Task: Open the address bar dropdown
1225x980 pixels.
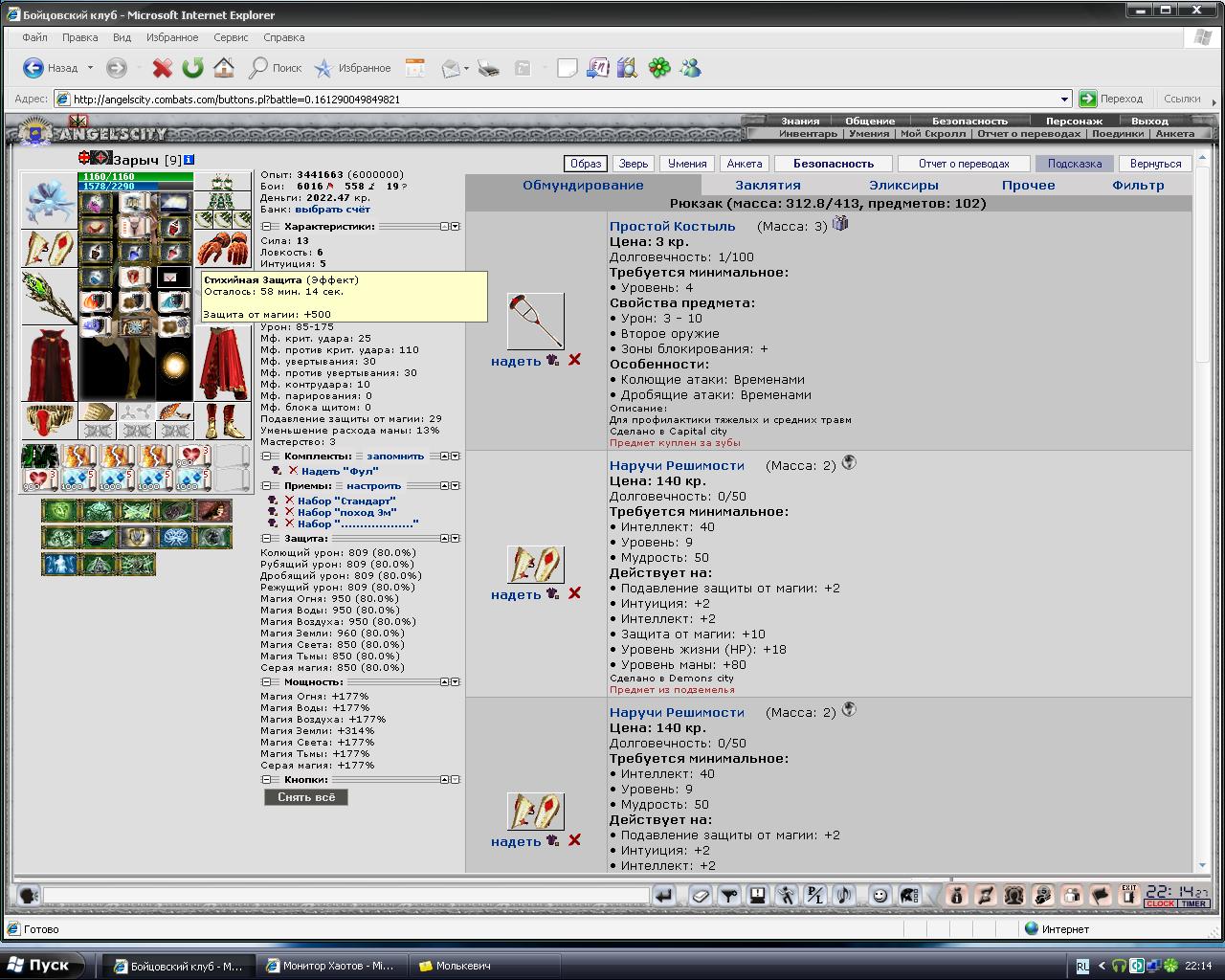Action: point(1064,99)
